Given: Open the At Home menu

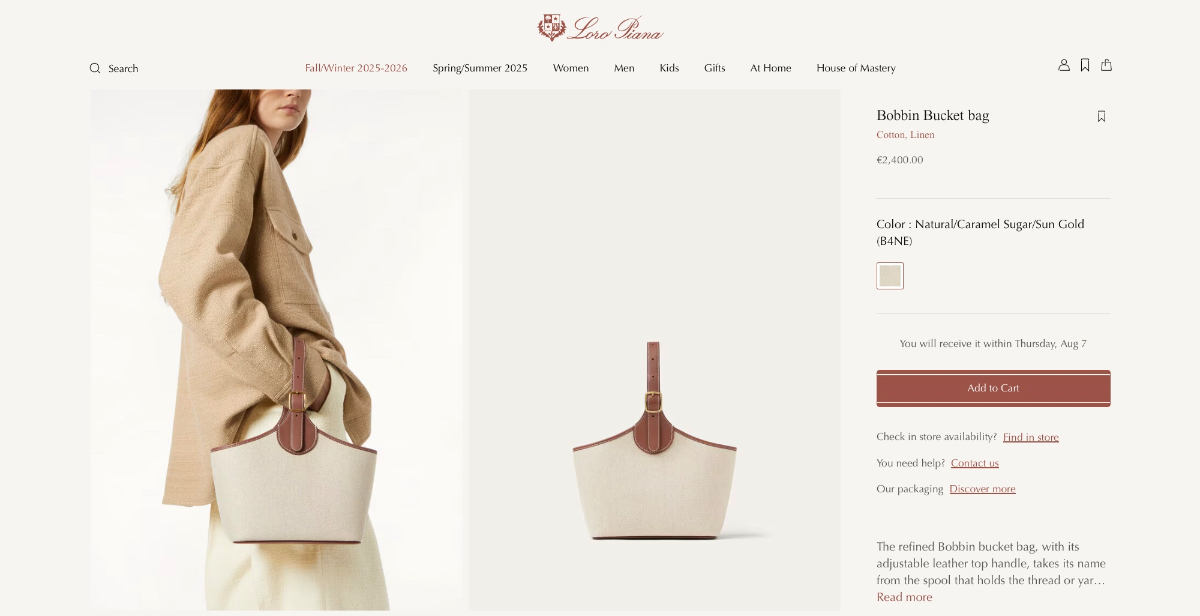Looking at the screenshot, I should point(771,68).
